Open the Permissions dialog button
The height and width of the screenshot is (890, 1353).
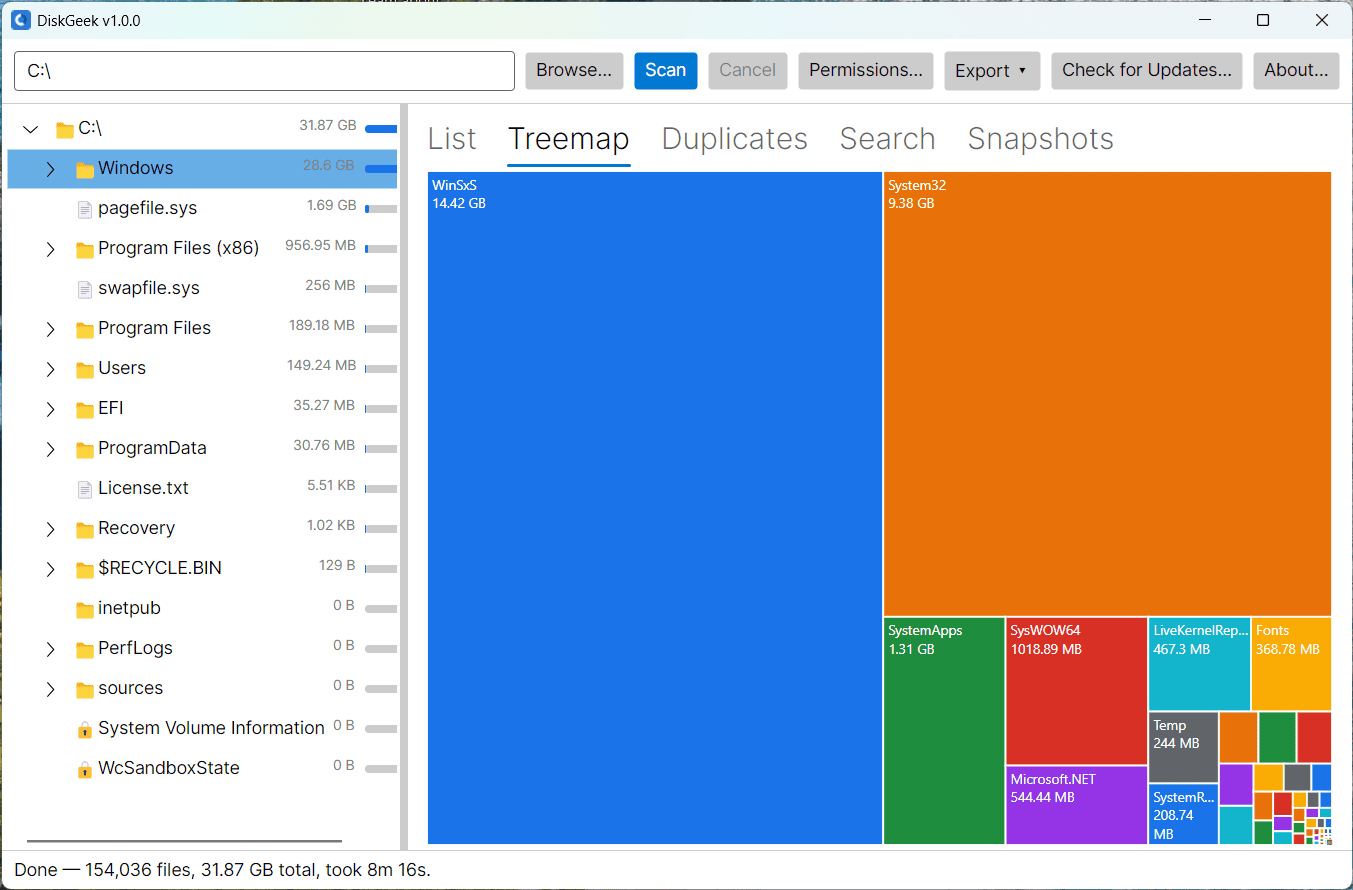coord(865,70)
